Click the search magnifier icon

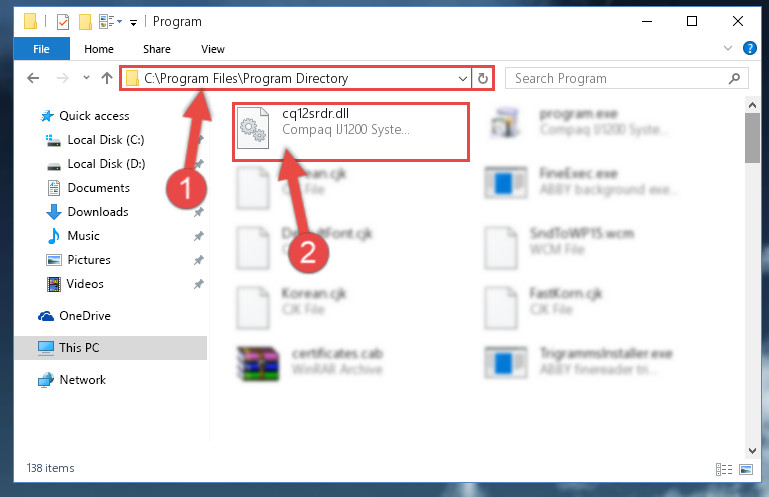[x=734, y=78]
